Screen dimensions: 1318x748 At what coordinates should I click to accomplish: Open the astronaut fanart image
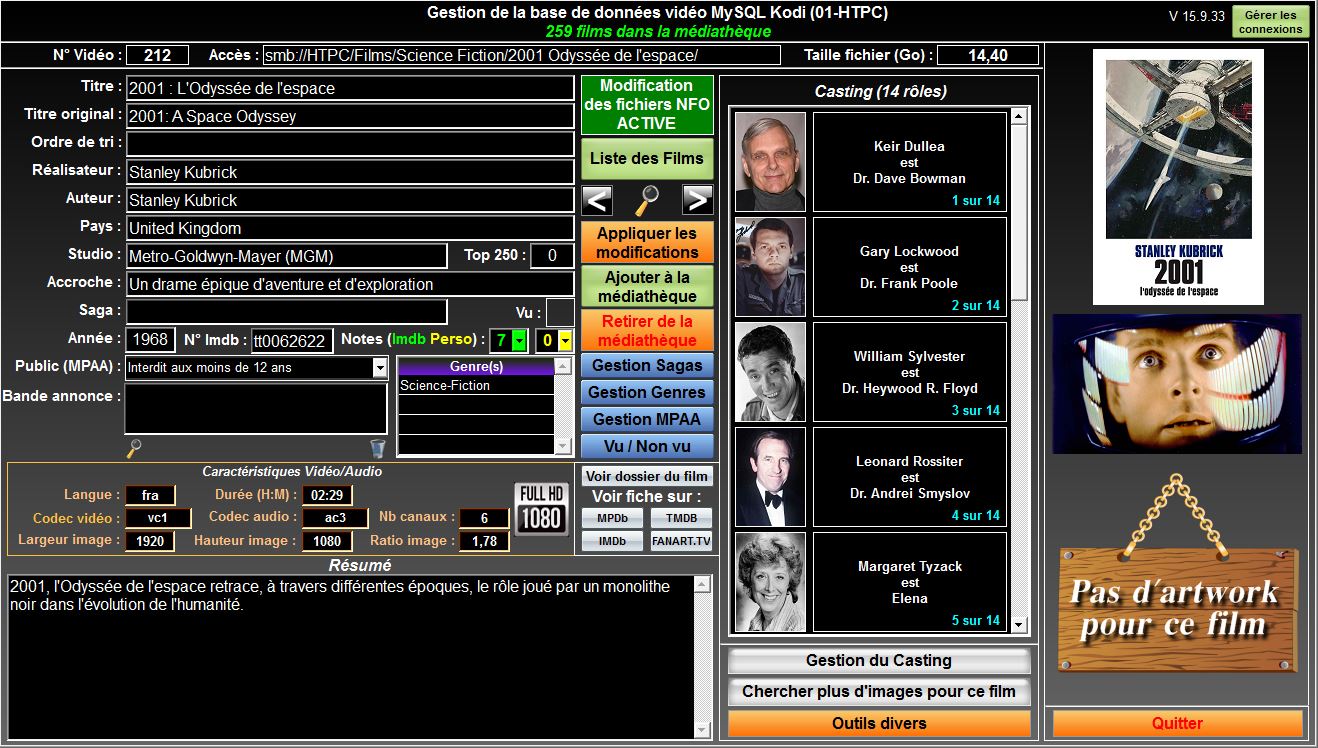click(x=1177, y=384)
